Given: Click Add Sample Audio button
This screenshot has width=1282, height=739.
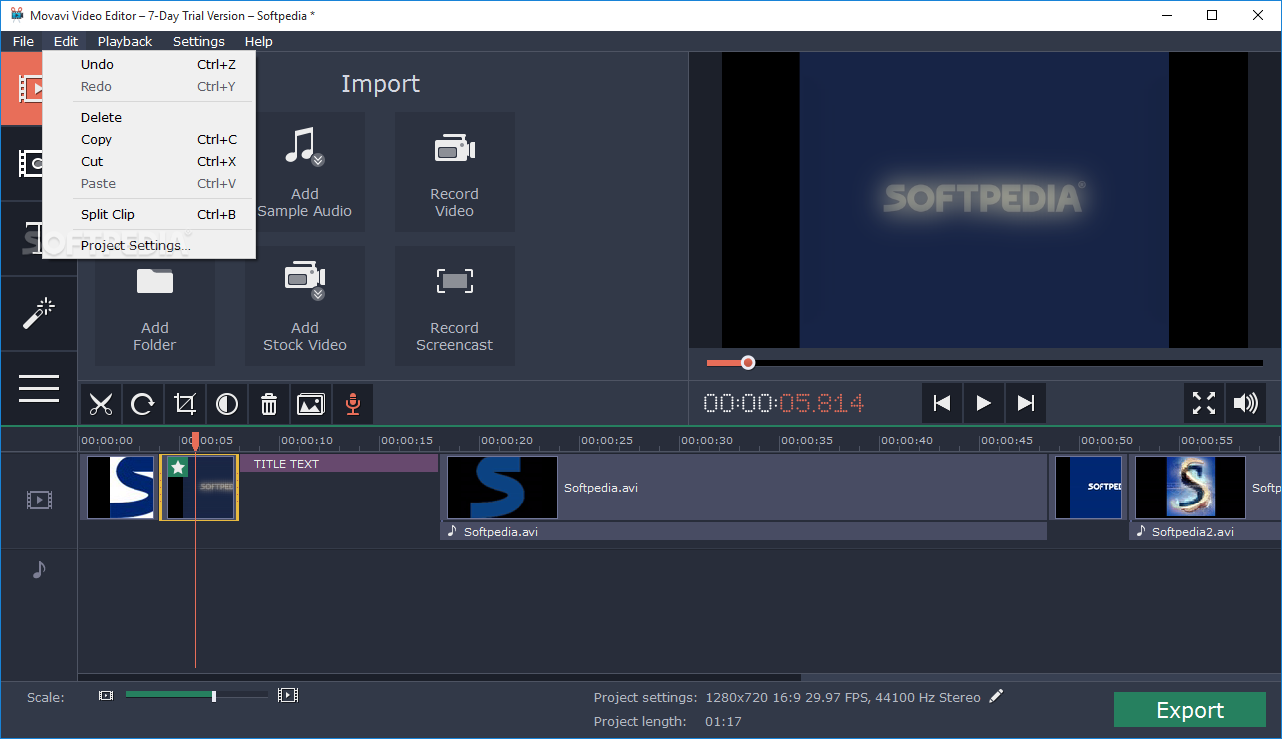Looking at the screenshot, I should [305, 172].
